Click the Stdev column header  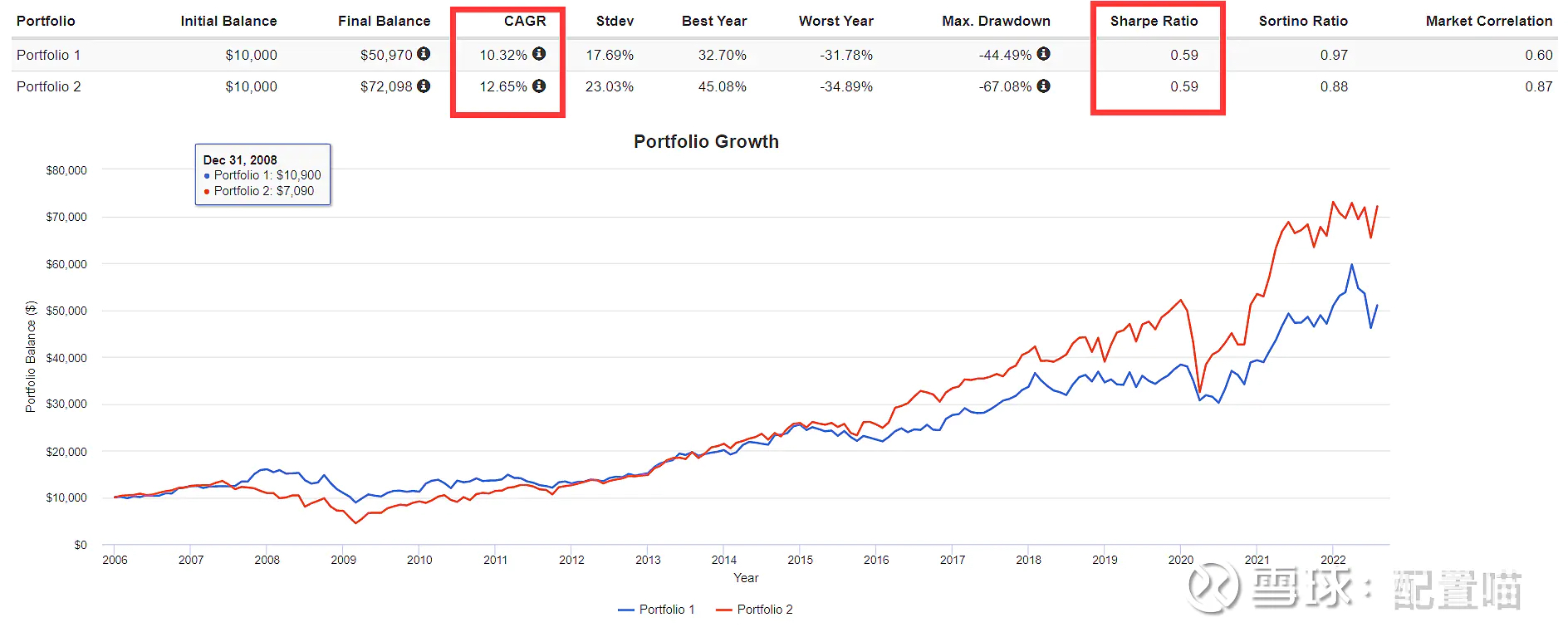615,21
